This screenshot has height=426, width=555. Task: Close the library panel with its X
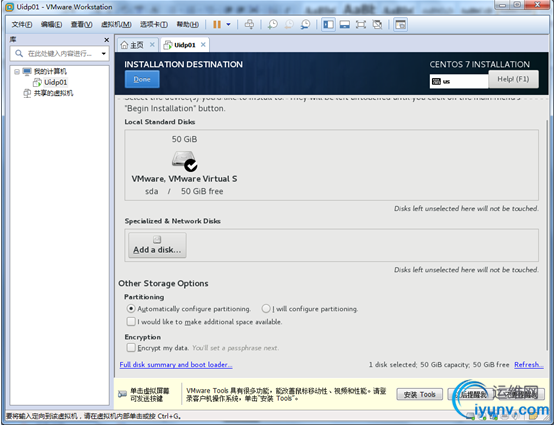point(106,40)
